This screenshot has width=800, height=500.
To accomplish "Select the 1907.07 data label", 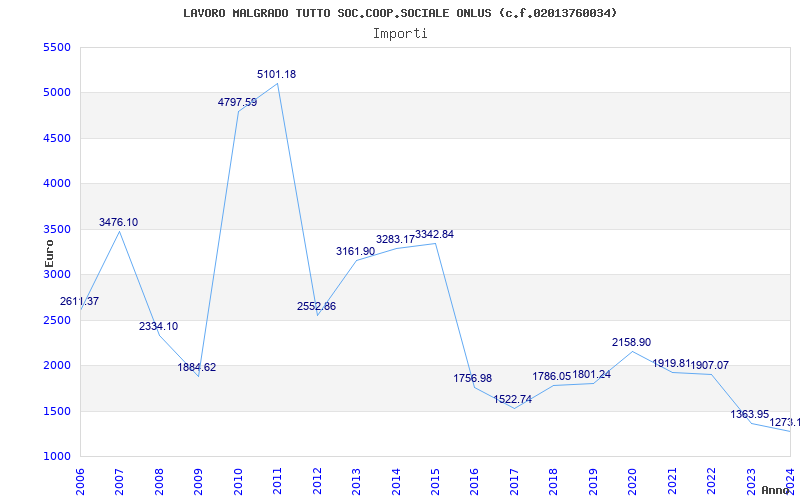I will point(710,365).
